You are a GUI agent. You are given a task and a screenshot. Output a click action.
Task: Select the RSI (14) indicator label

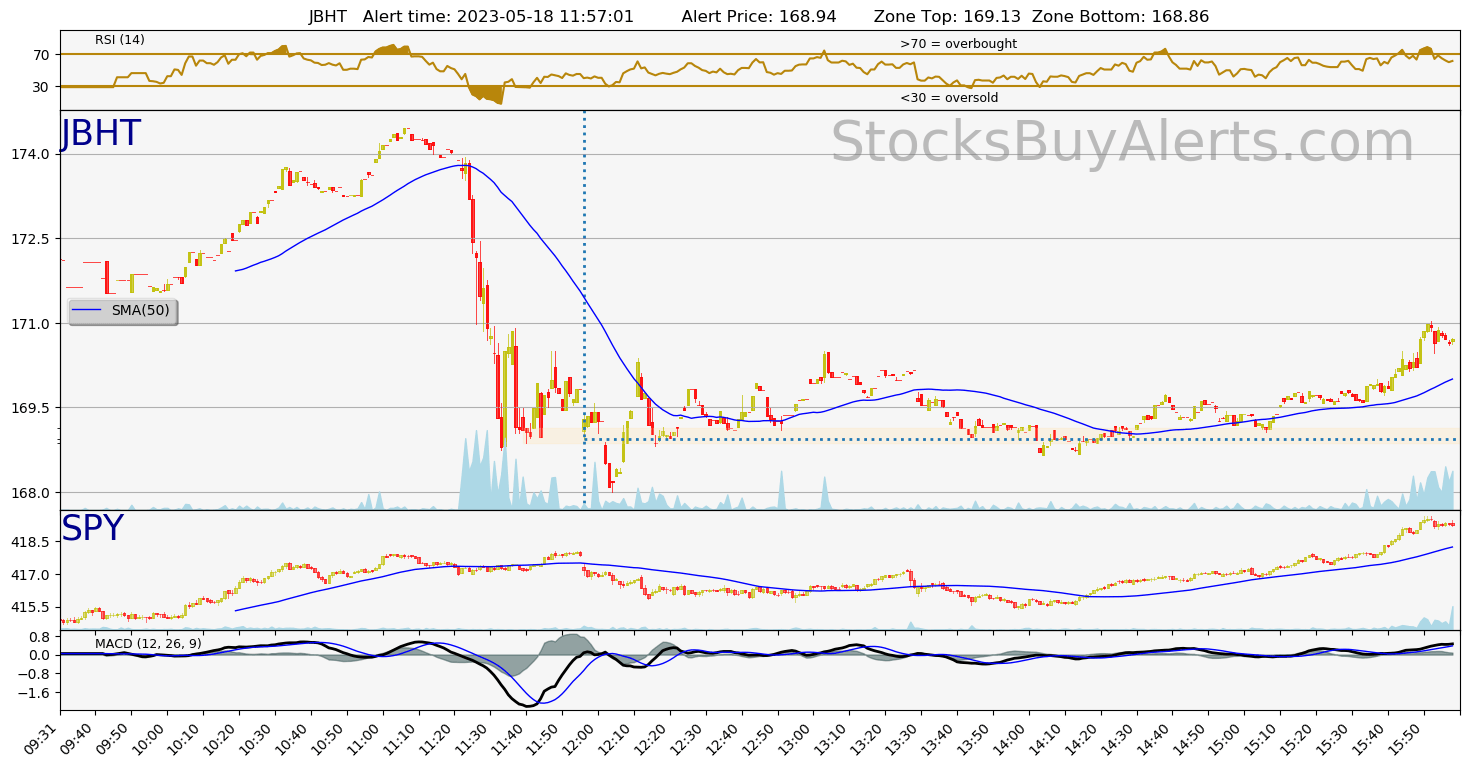tap(120, 40)
